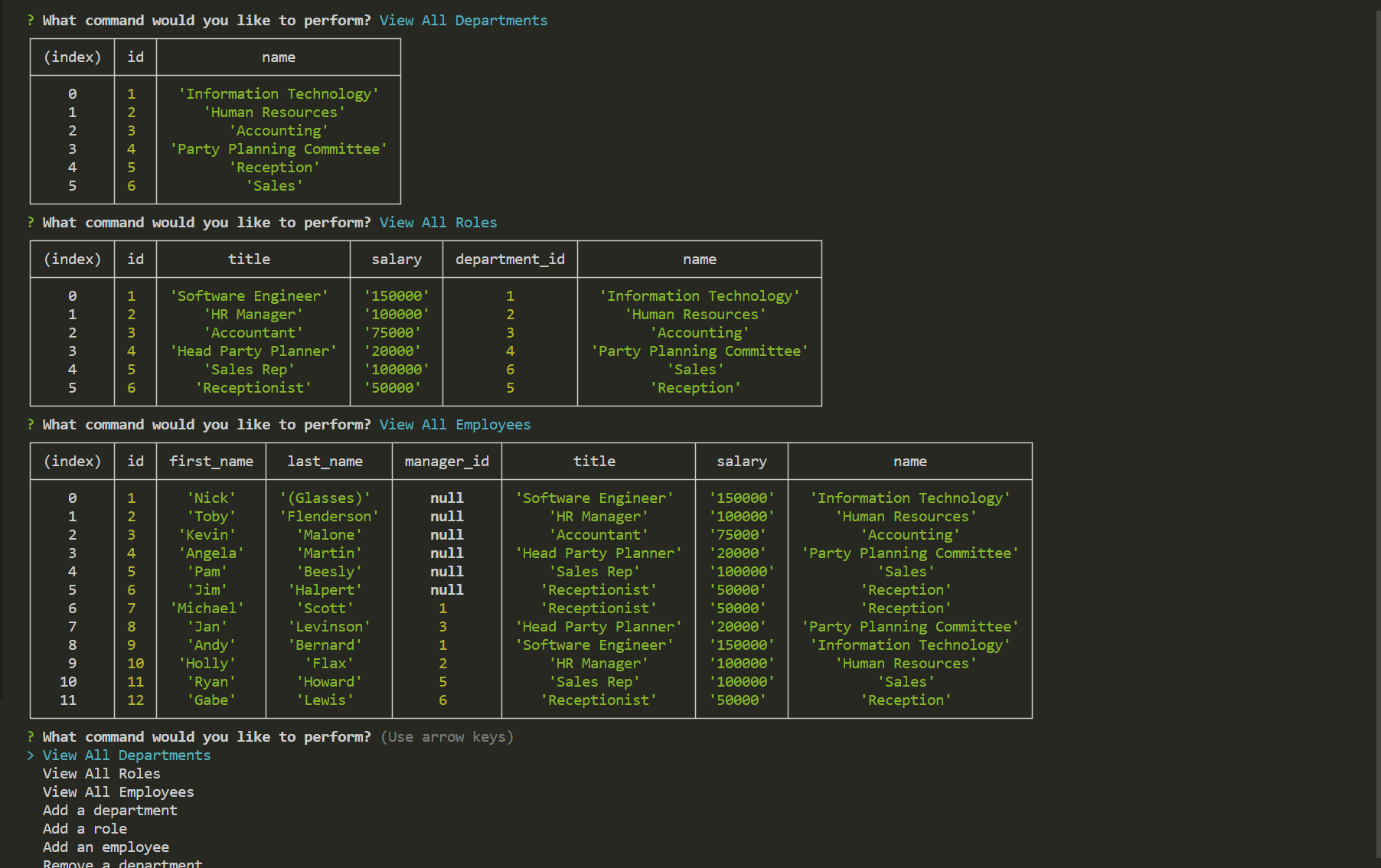Click the 'salary' column header in roles table
This screenshot has width=1381, height=868.
click(397, 259)
